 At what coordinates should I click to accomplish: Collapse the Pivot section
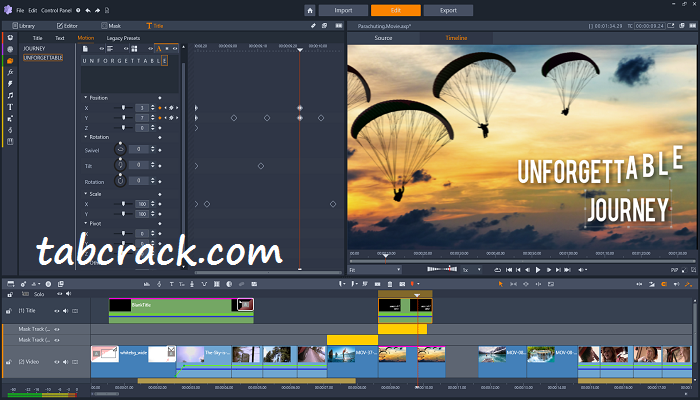[x=86, y=223]
